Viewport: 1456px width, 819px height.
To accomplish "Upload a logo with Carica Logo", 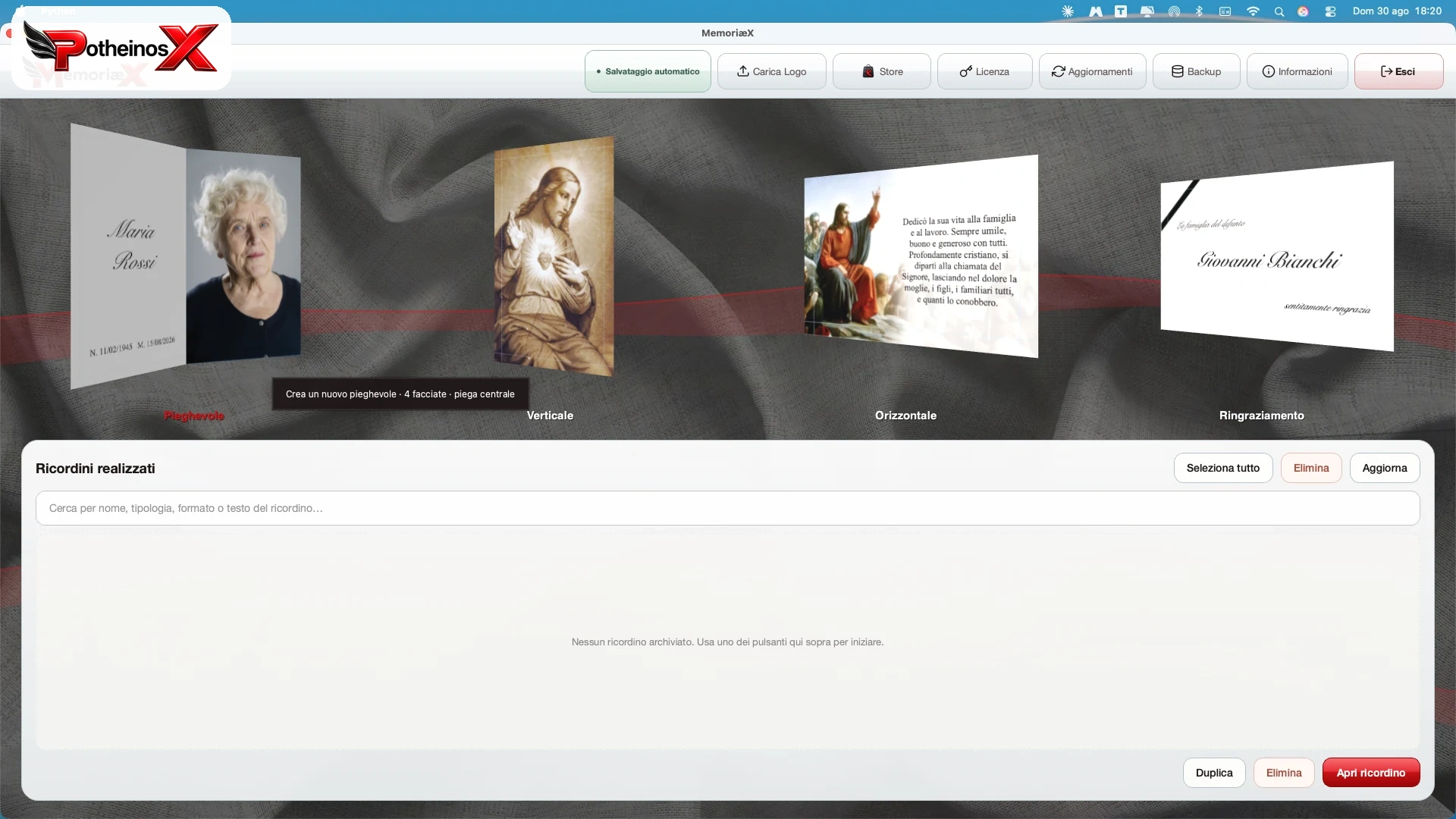I will click(x=771, y=71).
